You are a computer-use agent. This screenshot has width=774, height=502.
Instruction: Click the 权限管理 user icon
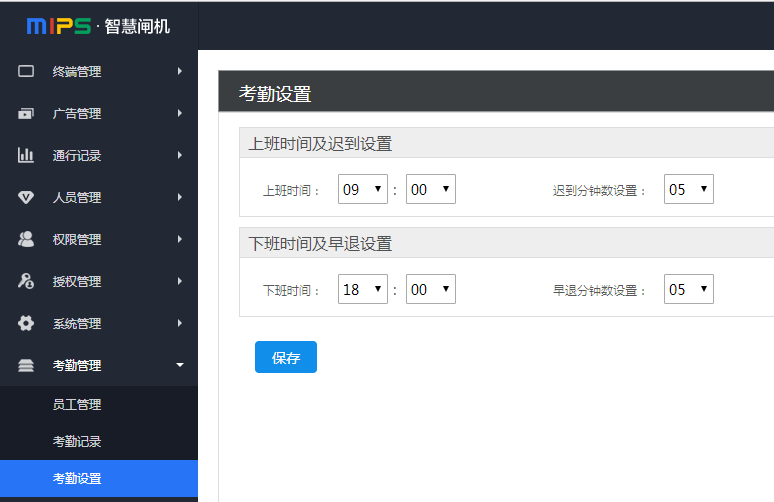26,239
